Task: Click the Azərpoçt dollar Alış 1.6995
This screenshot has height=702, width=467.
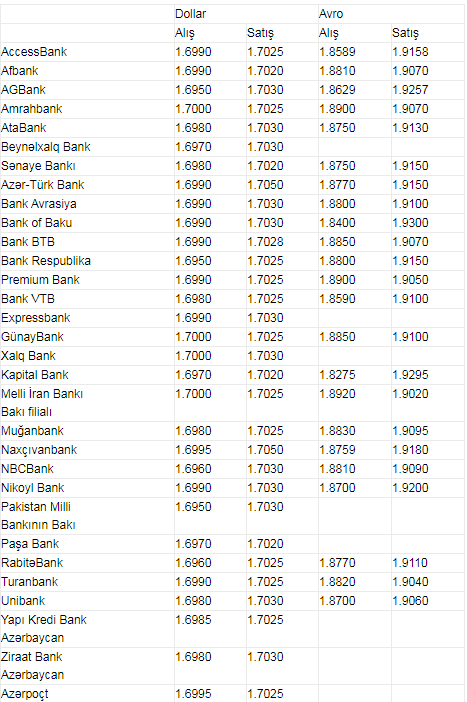Action: pos(193,694)
